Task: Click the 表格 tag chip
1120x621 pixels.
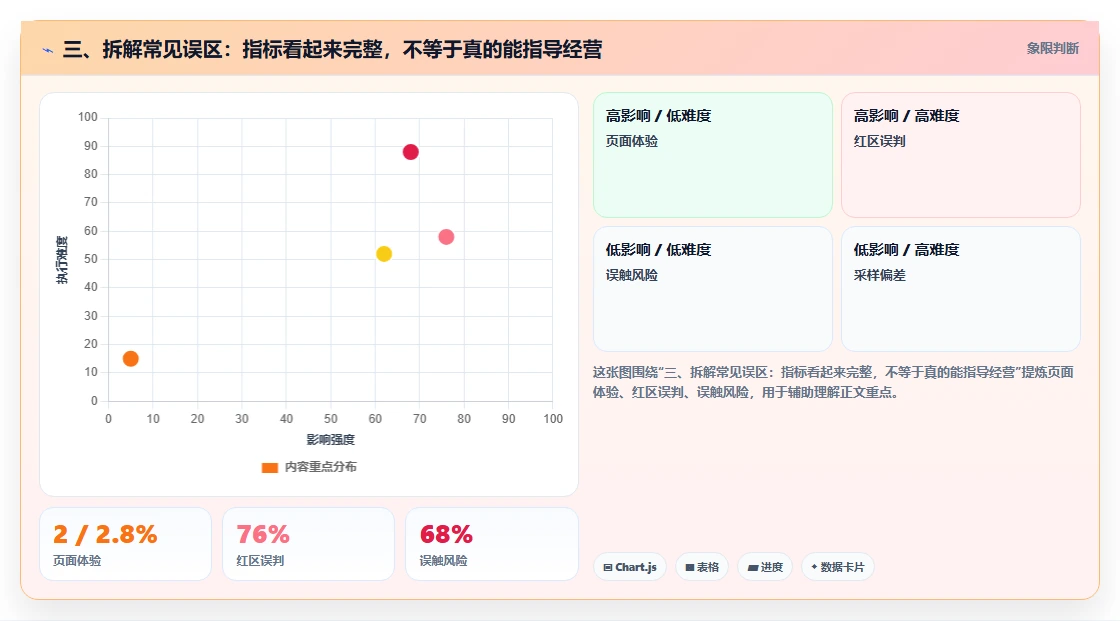Action: (x=702, y=567)
